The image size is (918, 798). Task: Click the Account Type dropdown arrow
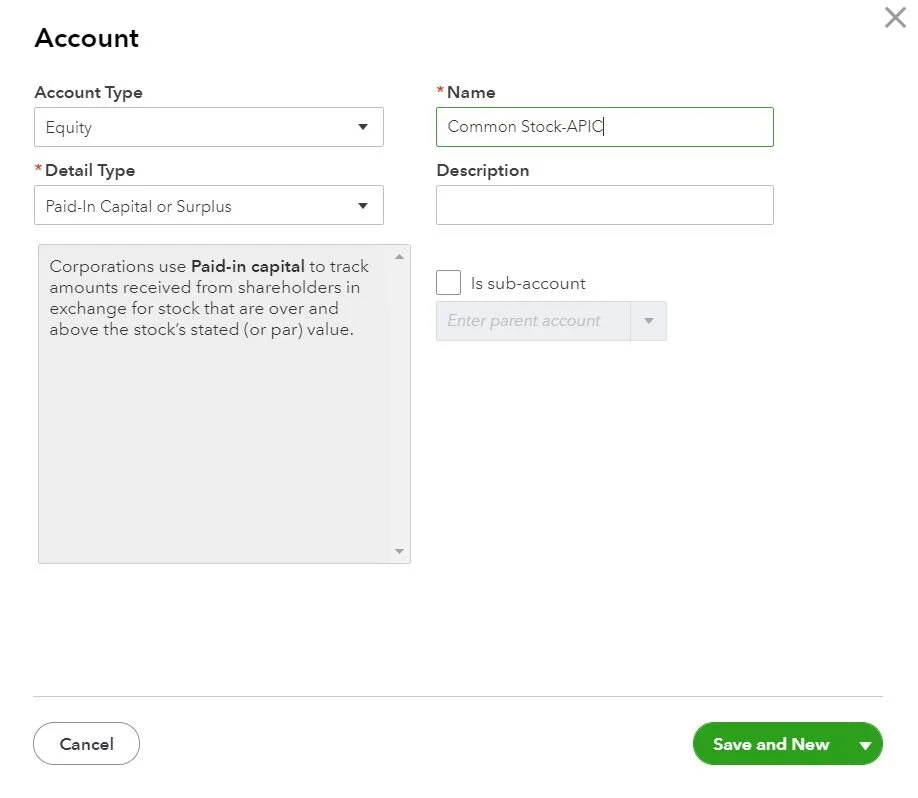click(x=362, y=128)
